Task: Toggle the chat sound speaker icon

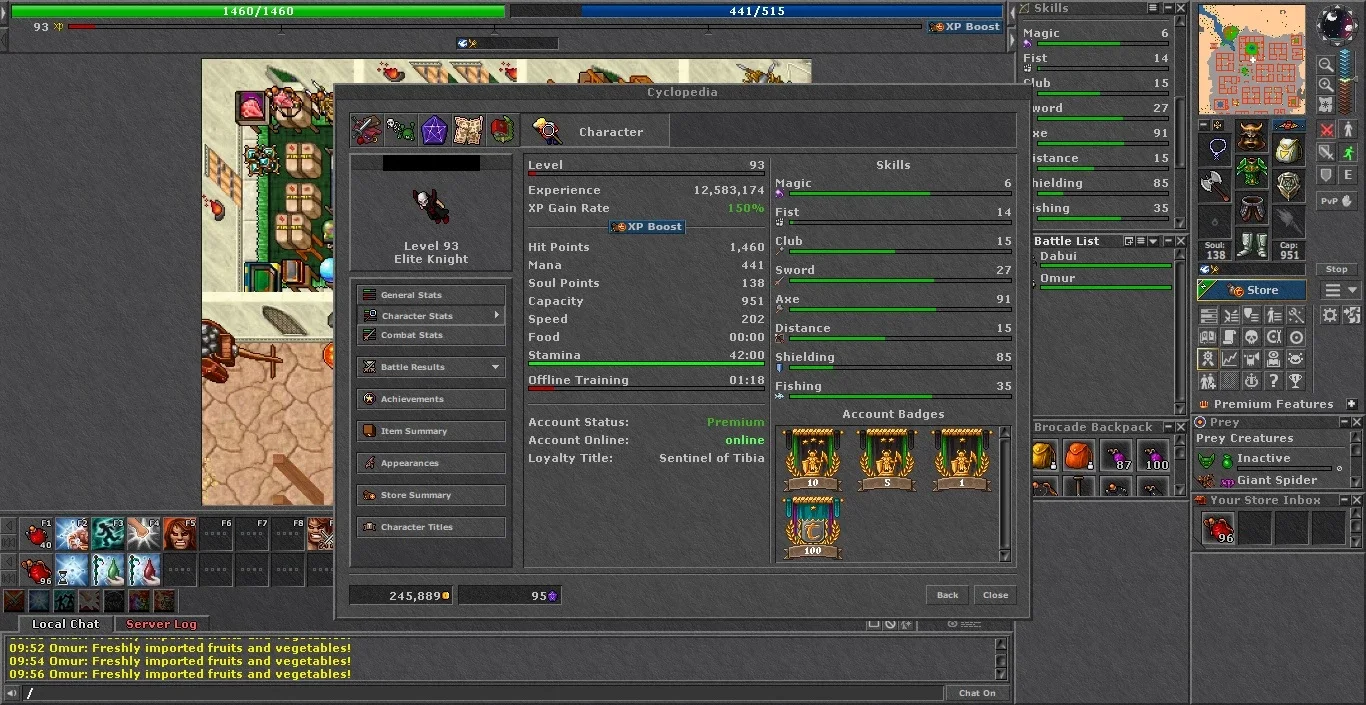Action: (x=13, y=693)
